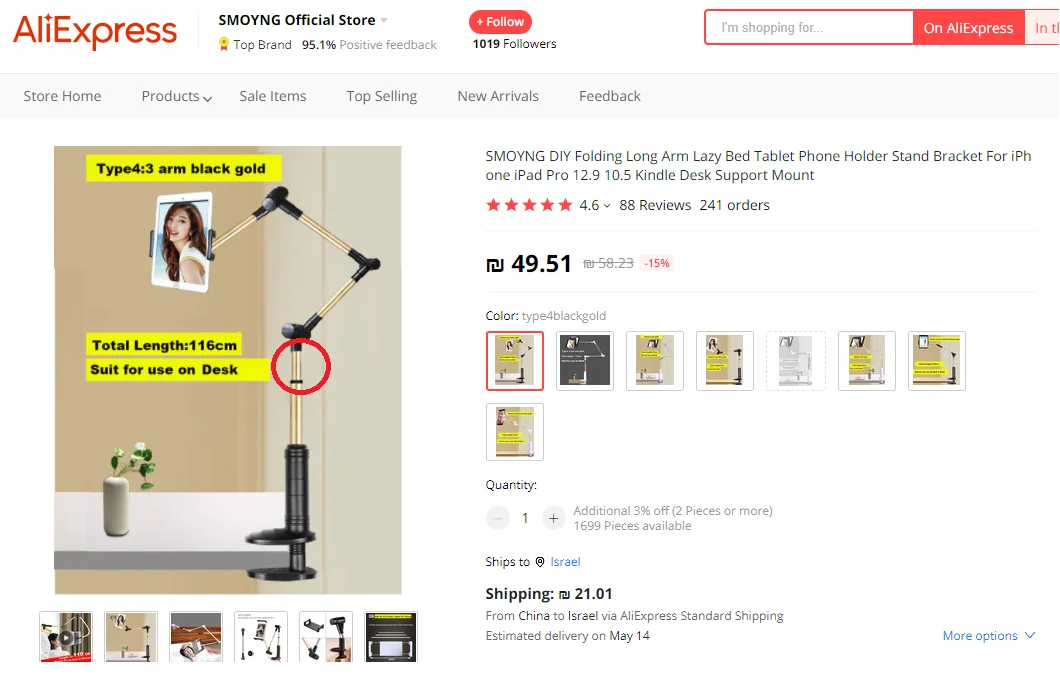Expand More options for shipping
The height and width of the screenshot is (682, 1060).
coord(988,635)
